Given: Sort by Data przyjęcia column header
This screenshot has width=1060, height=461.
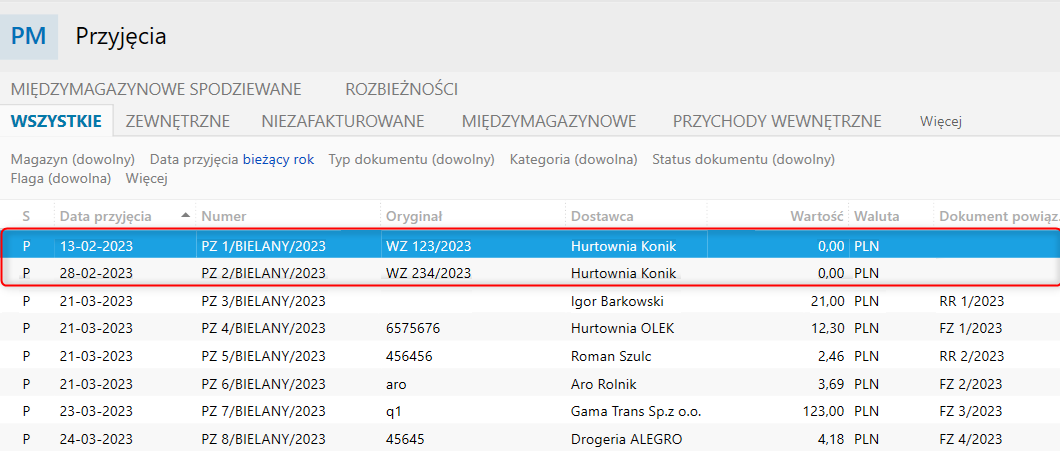Looking at the screenshot, I should (106, 216).
